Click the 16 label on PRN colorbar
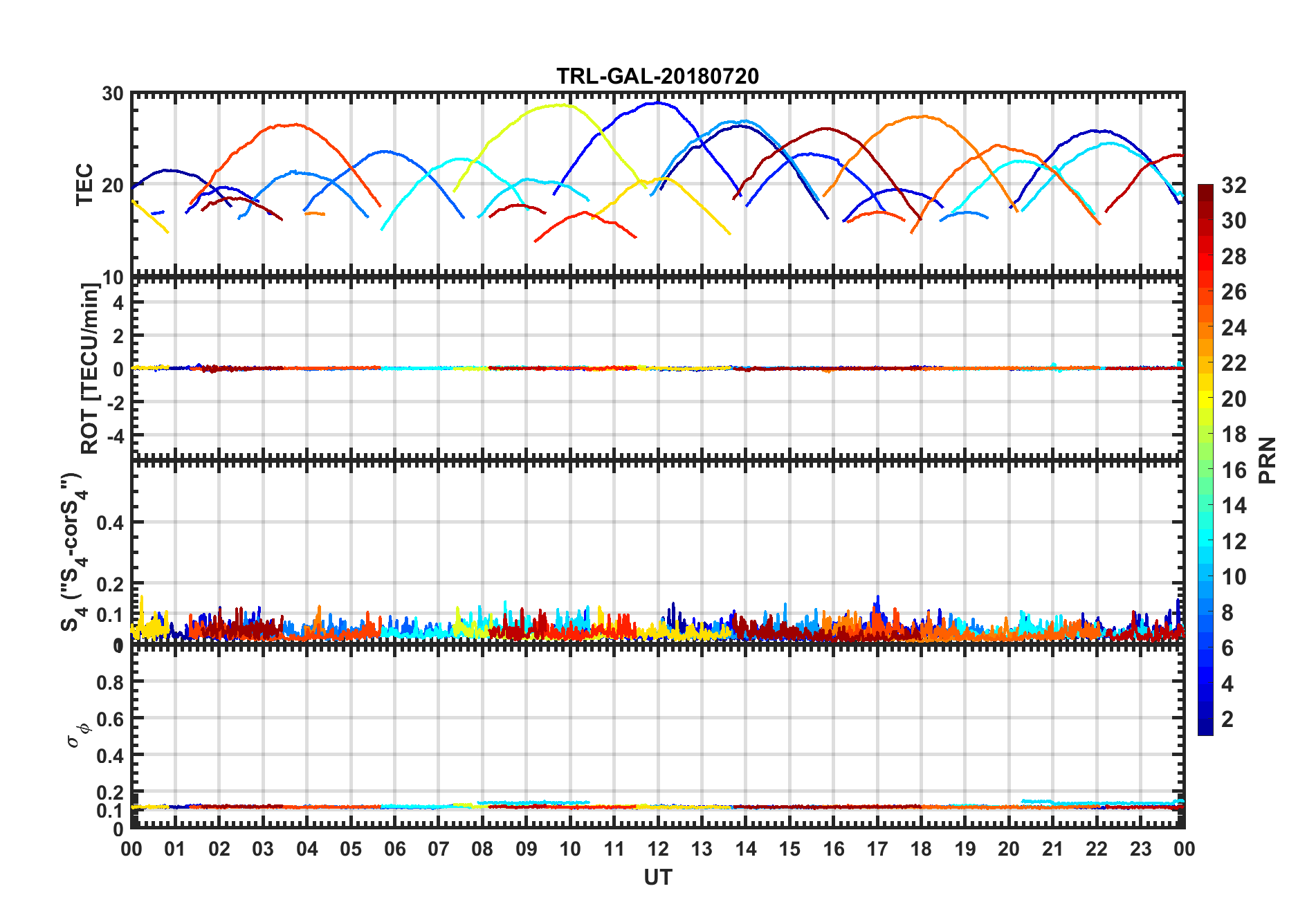1316x920 pixels. pos(1234,470)
